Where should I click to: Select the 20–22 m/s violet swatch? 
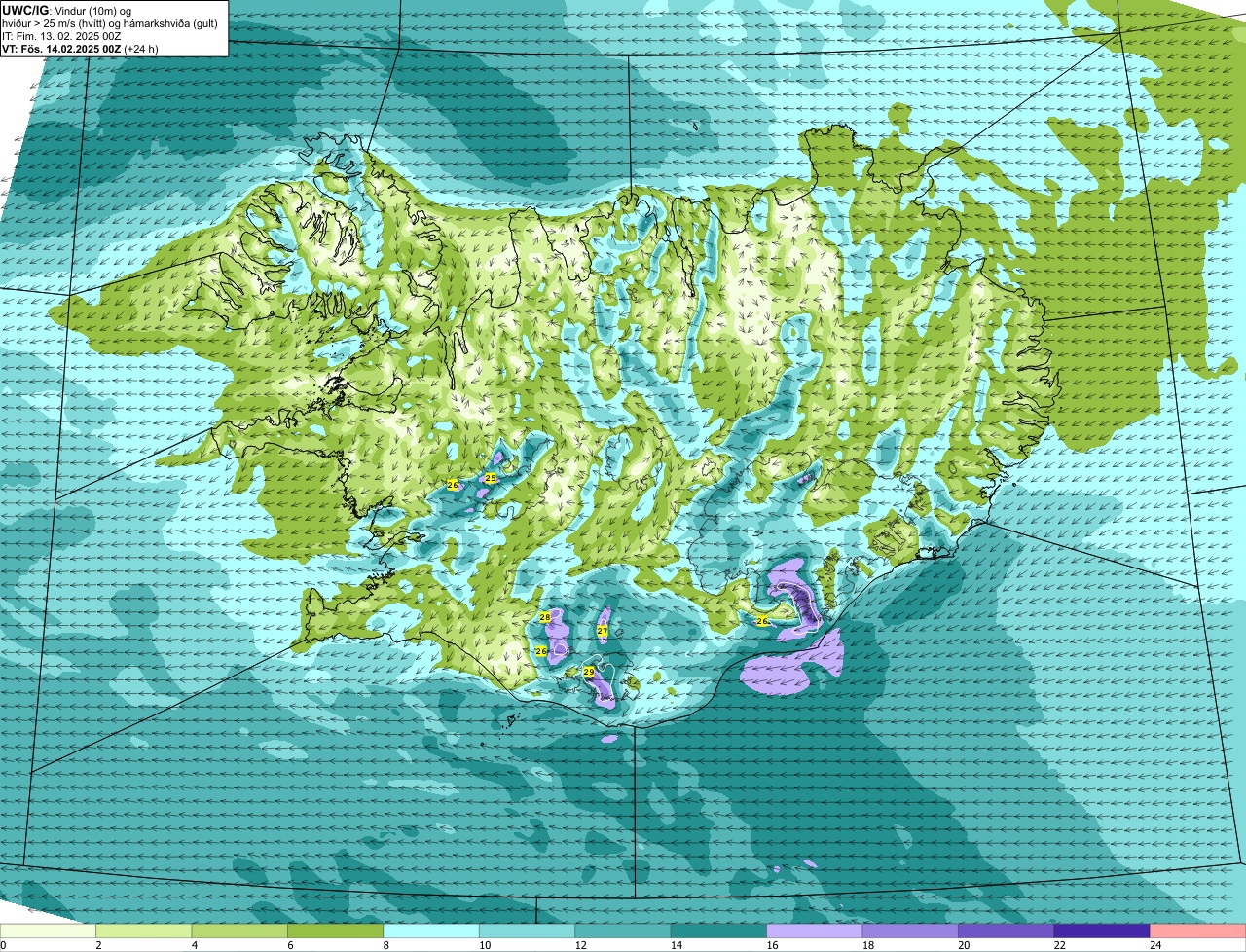[1007, 931]
